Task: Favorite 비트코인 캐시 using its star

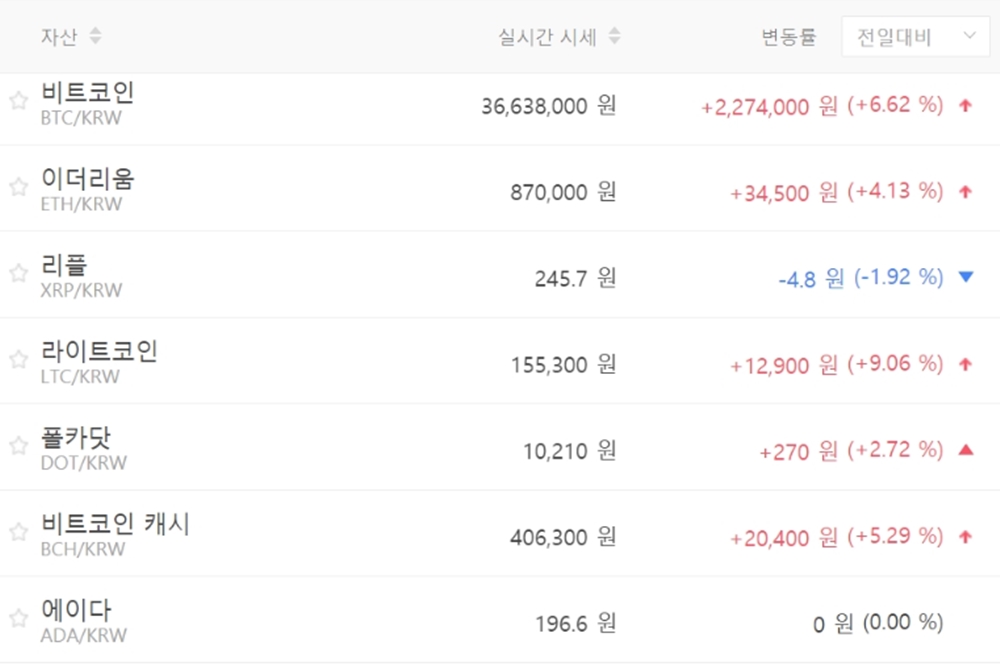Action: coord(18,532)
